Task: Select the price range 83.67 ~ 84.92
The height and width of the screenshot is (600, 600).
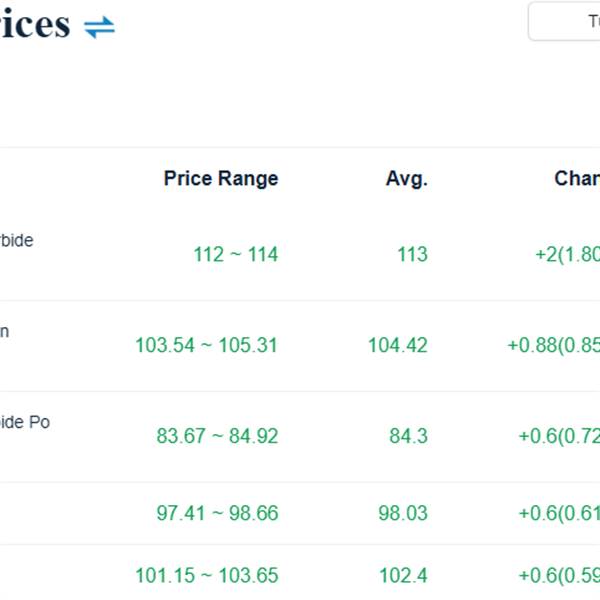Action: [217, 436]
